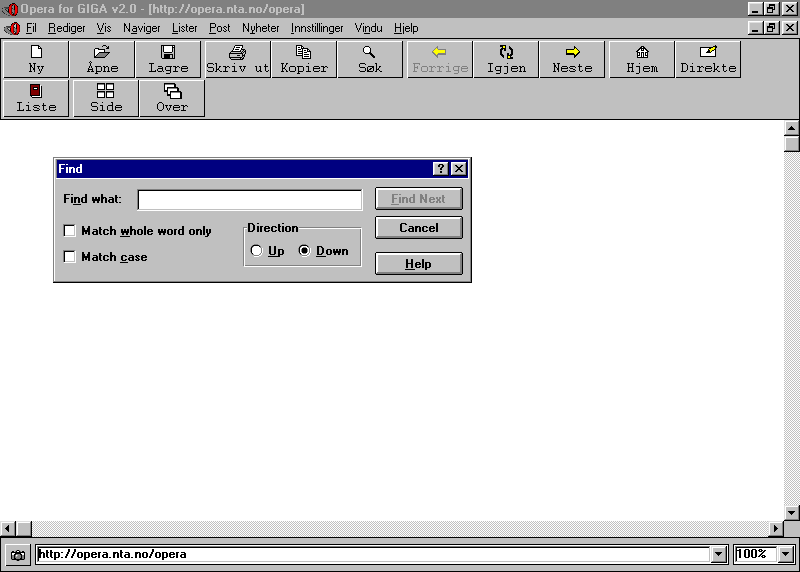This screenshot has width=800, height=572.
Task: Minimize the inner document window
Action: [755, 28]
